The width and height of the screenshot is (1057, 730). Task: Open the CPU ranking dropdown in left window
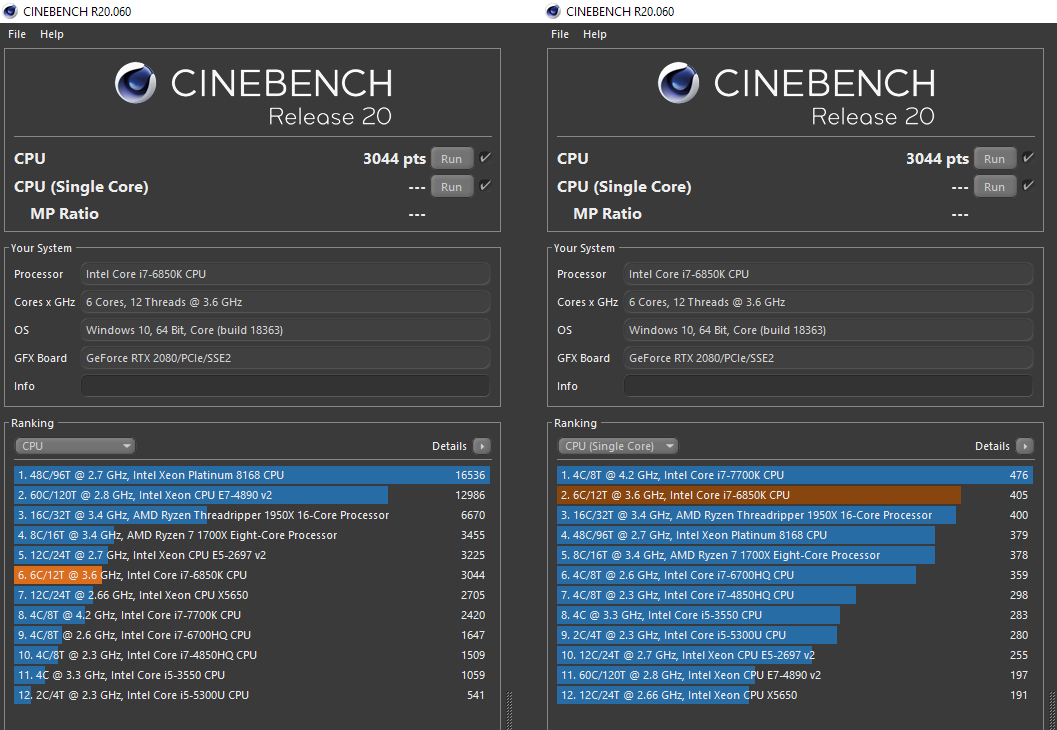pyautogui.click(x=75, y=446)
